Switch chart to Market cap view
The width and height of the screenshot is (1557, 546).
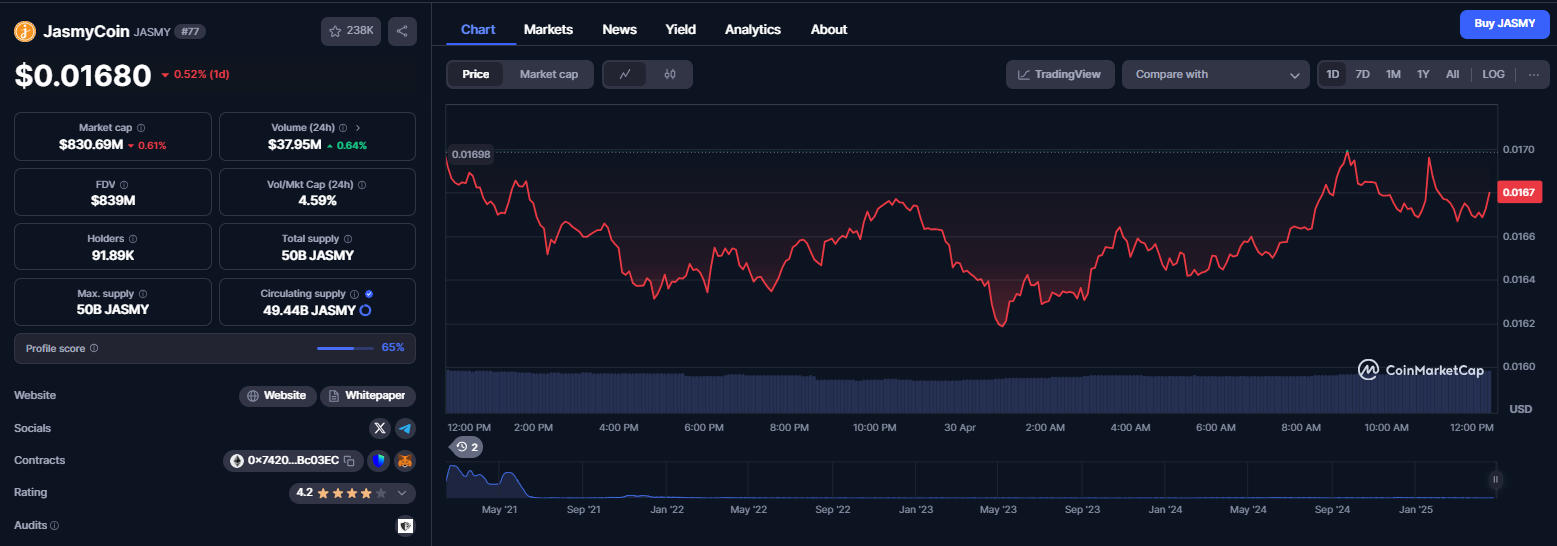pos(548,74)
